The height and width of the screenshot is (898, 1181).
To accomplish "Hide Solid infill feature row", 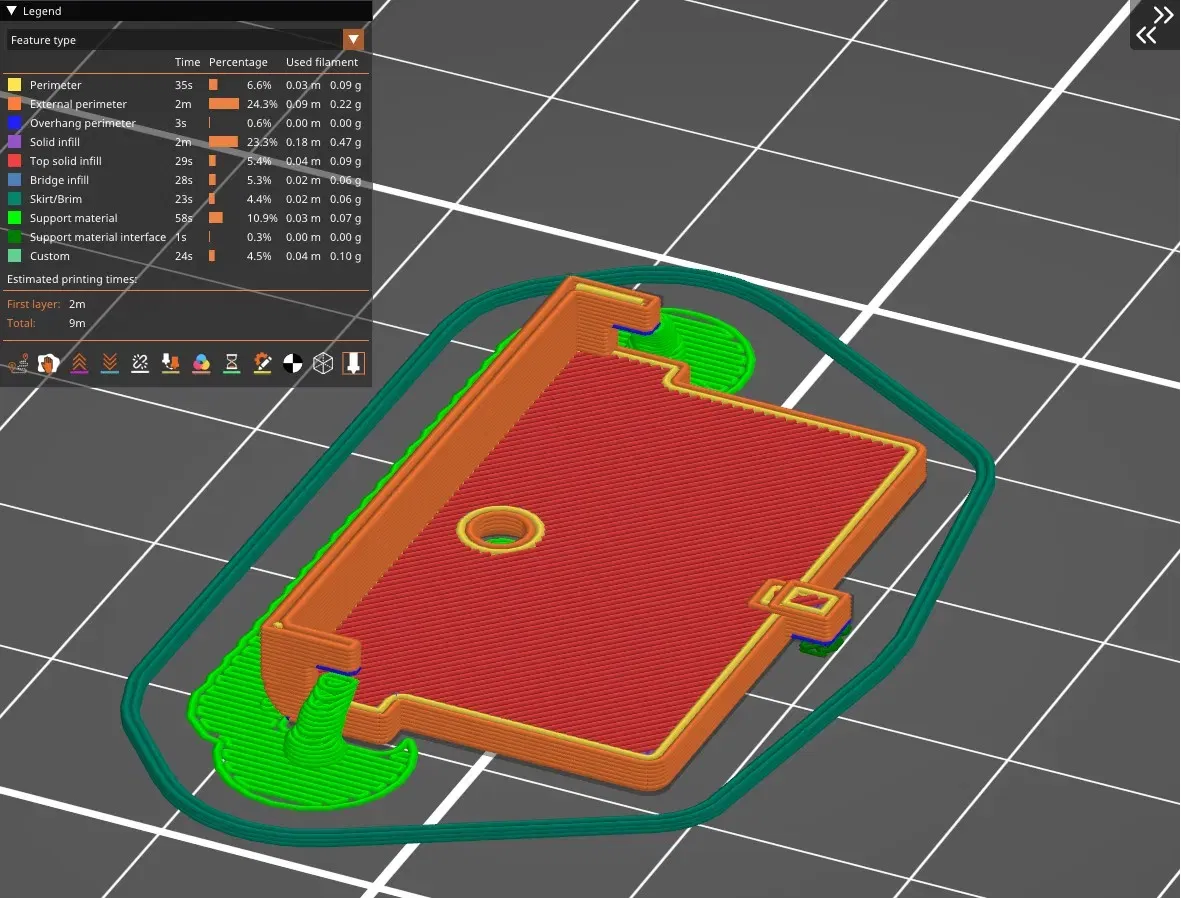I will [184, 142].
